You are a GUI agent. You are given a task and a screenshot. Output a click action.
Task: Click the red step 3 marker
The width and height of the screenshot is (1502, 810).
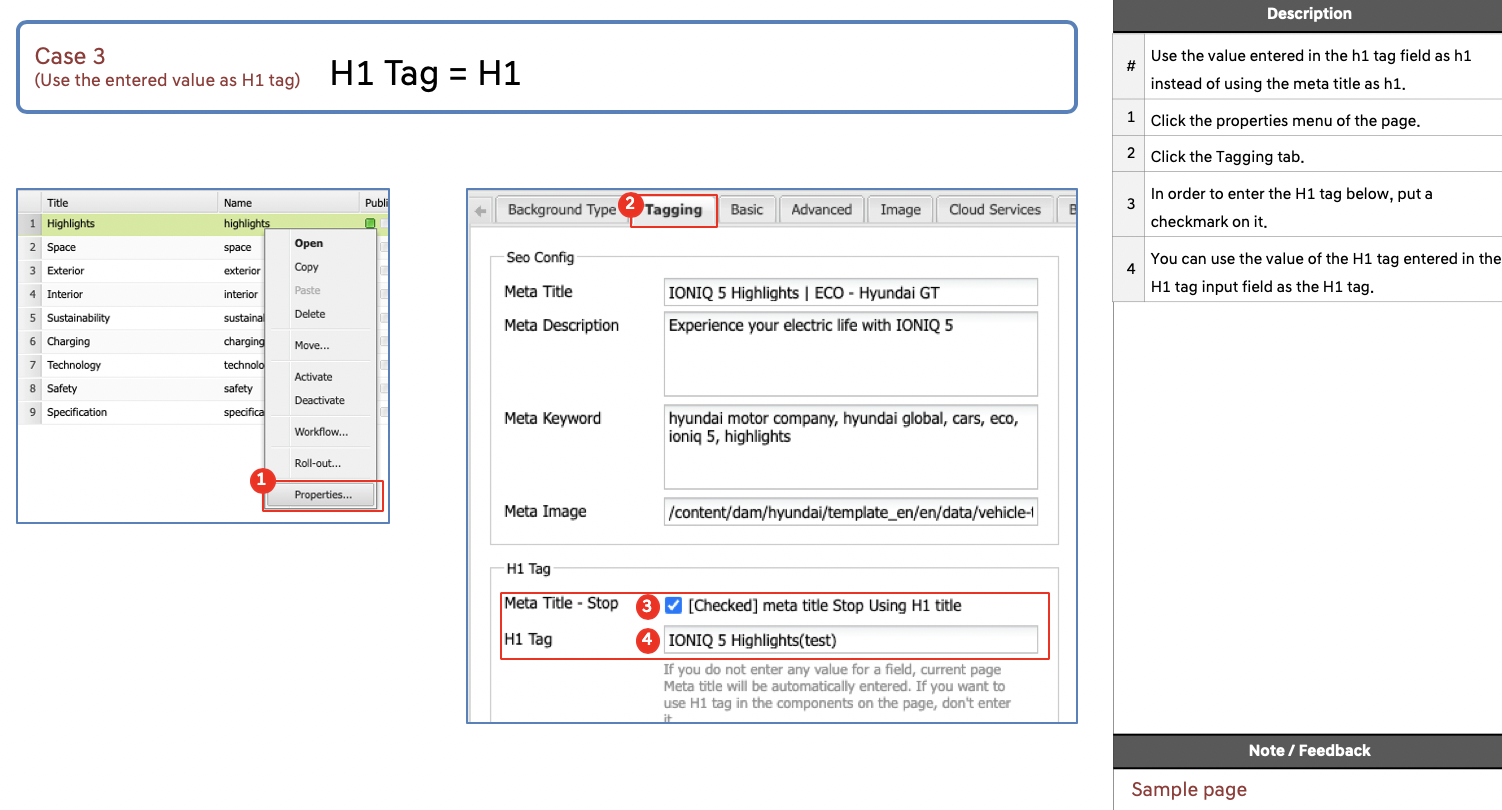647,606
